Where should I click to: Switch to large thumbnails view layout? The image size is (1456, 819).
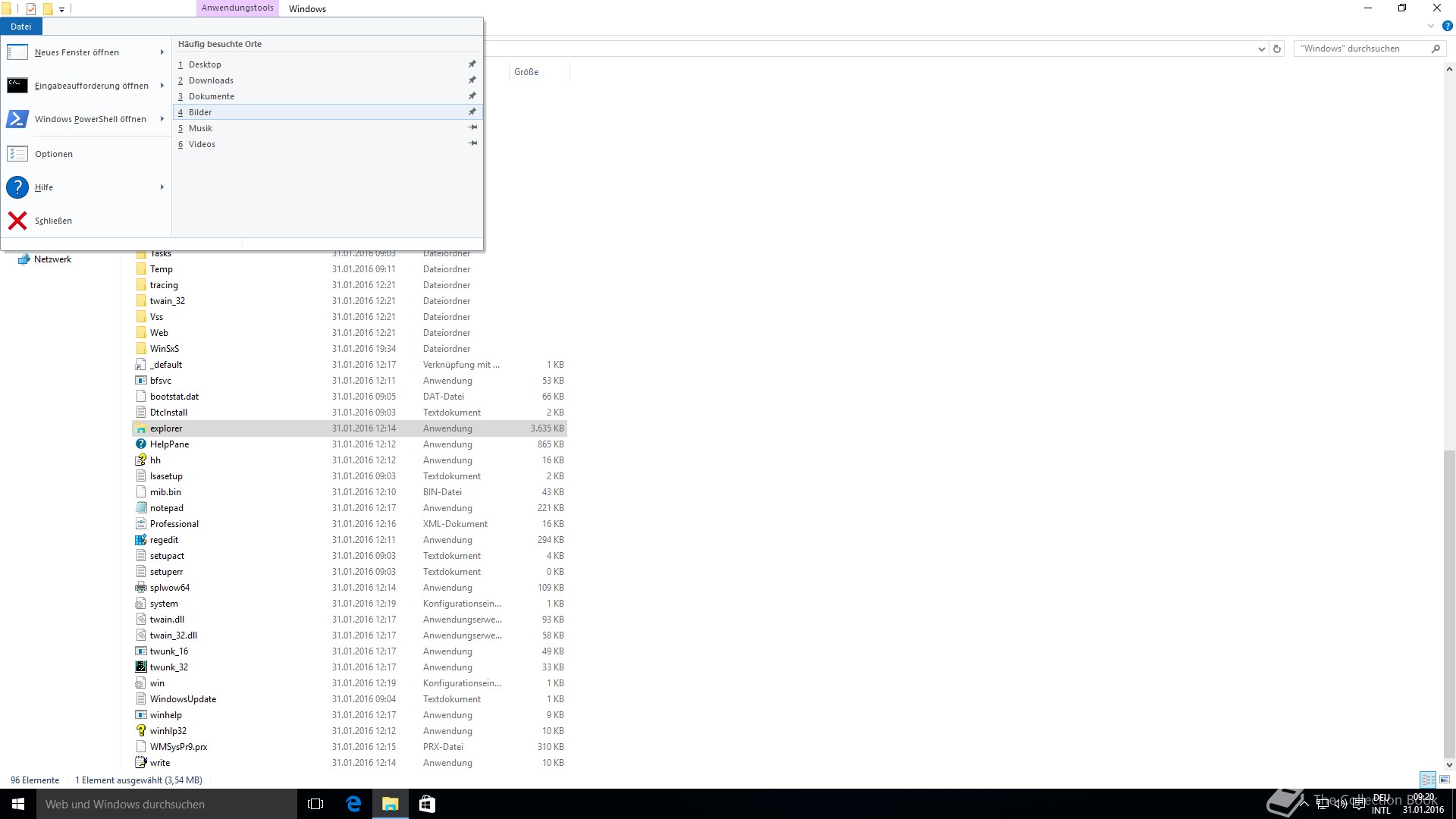coord(1445,780)
